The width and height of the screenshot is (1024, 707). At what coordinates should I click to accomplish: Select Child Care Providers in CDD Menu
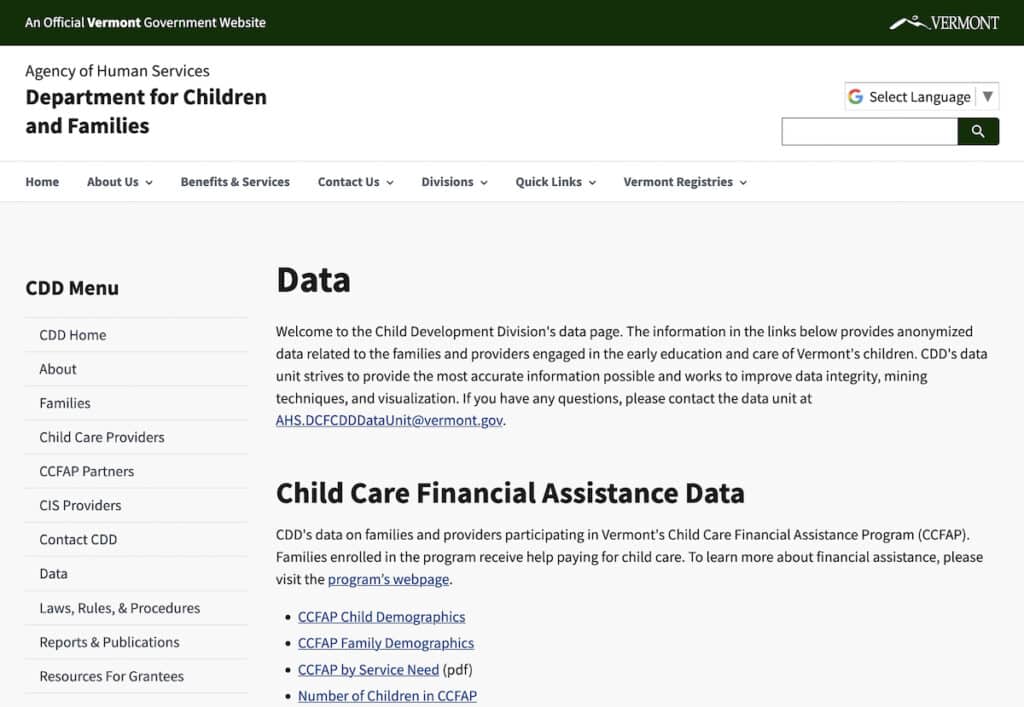coord(102,437)
